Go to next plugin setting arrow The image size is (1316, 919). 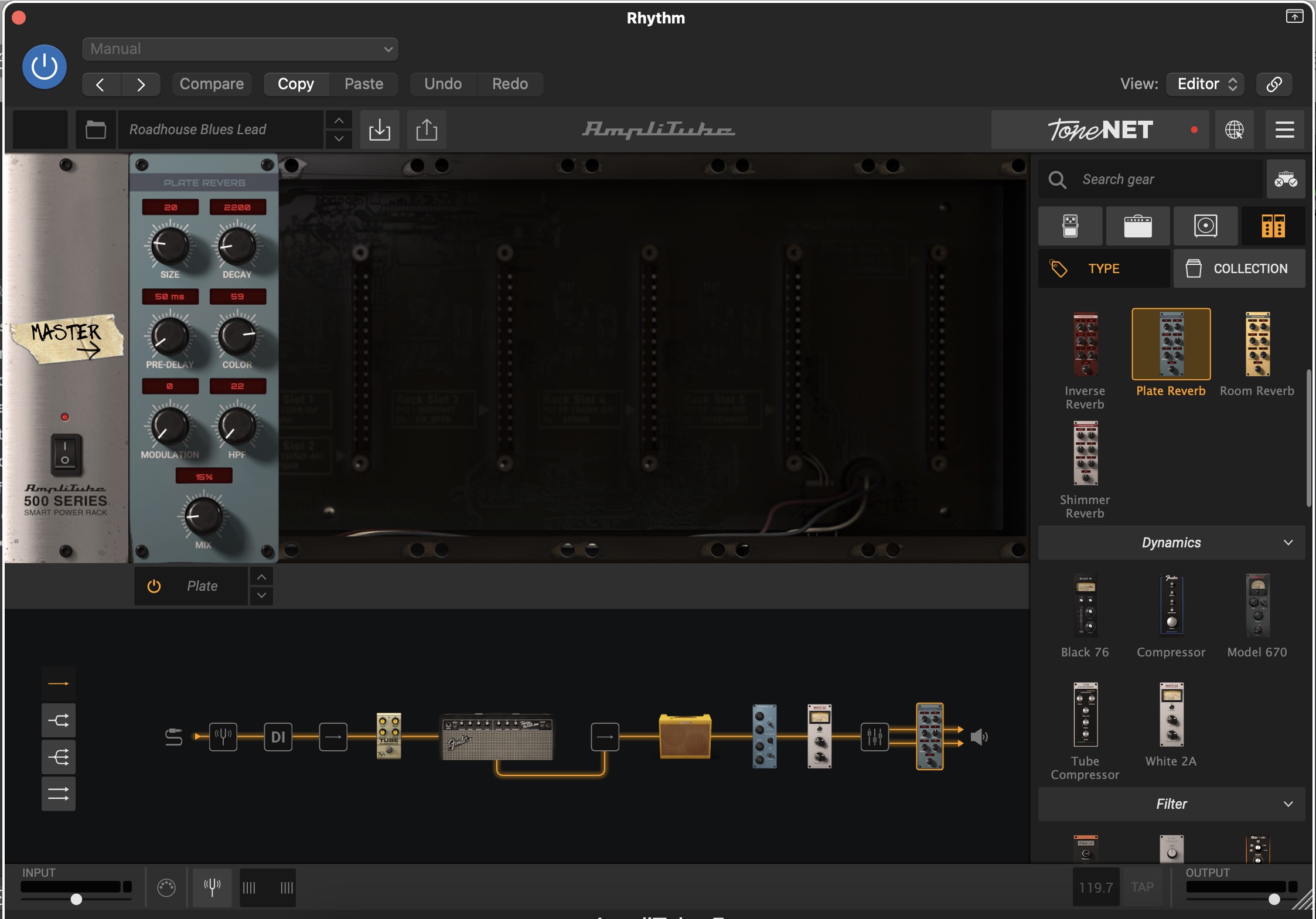click(x=141, y=84)
